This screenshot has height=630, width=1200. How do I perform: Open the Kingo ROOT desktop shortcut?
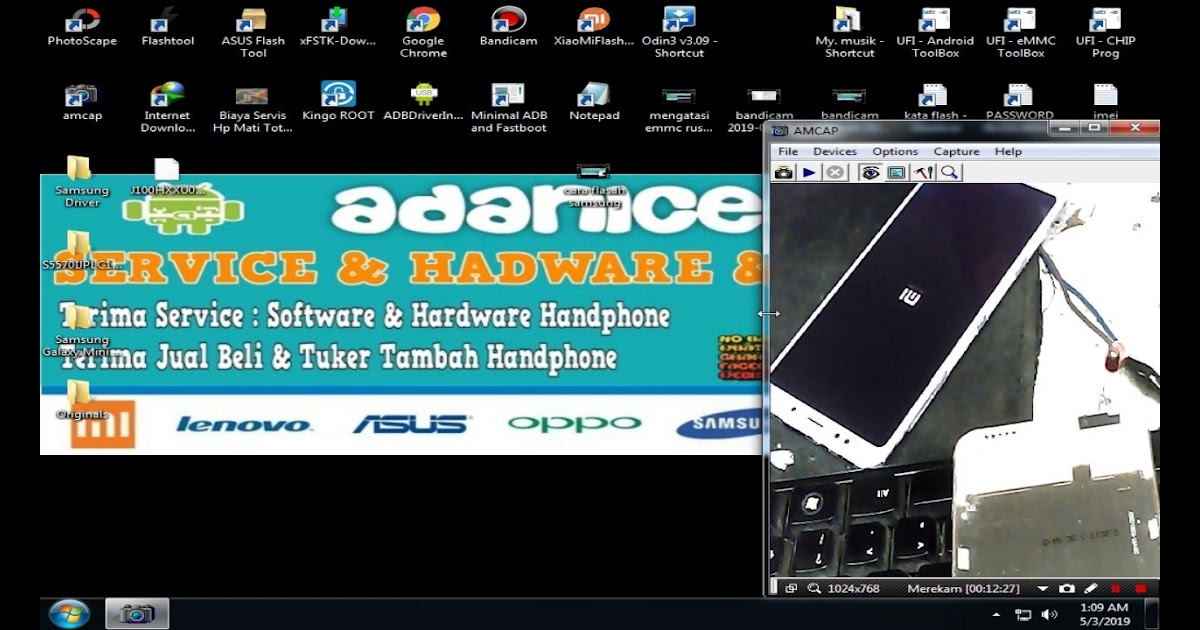pos(338,101)
